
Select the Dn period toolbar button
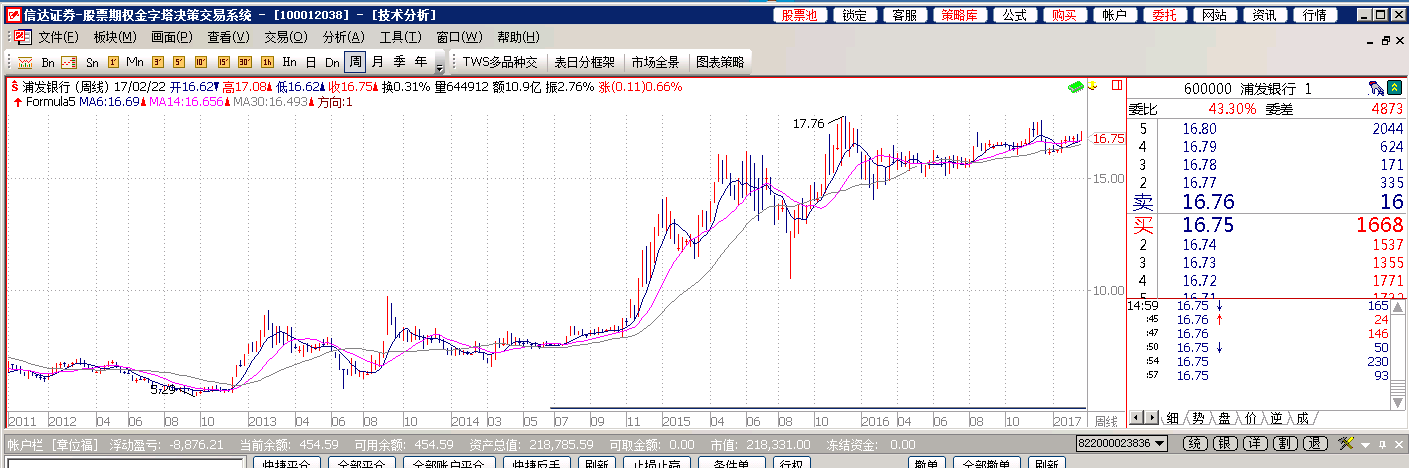click(332, 62)
